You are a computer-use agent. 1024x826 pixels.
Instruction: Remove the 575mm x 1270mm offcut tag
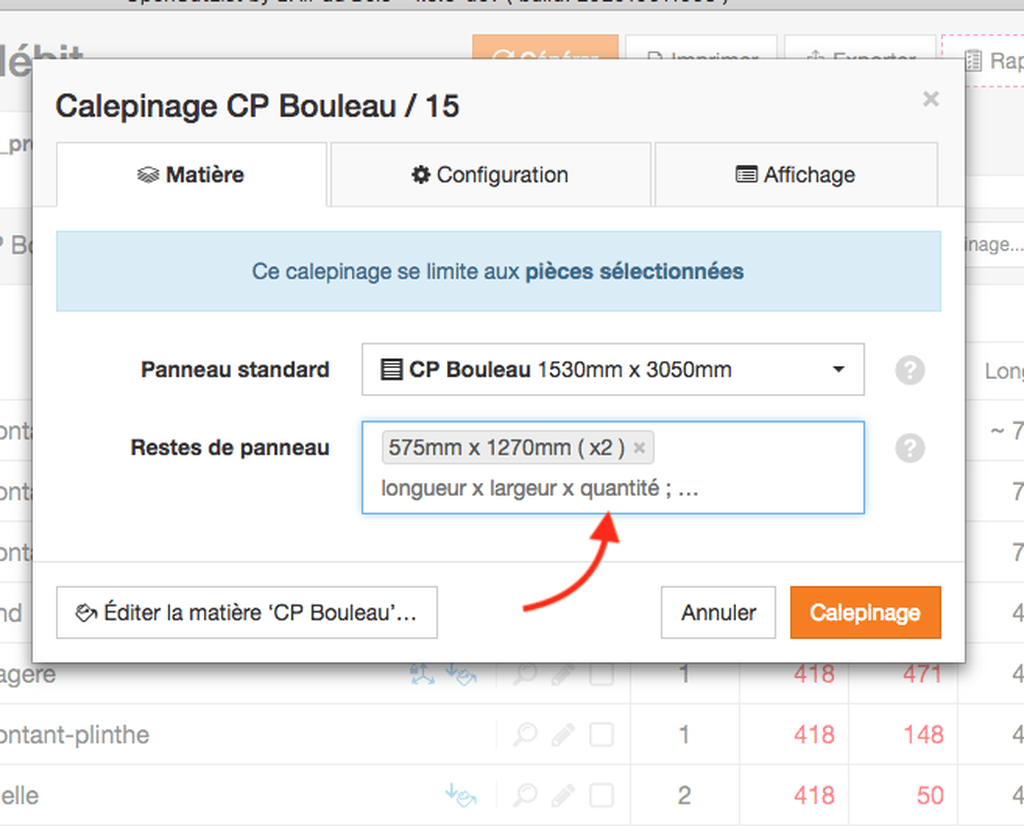tap(639, 448)
